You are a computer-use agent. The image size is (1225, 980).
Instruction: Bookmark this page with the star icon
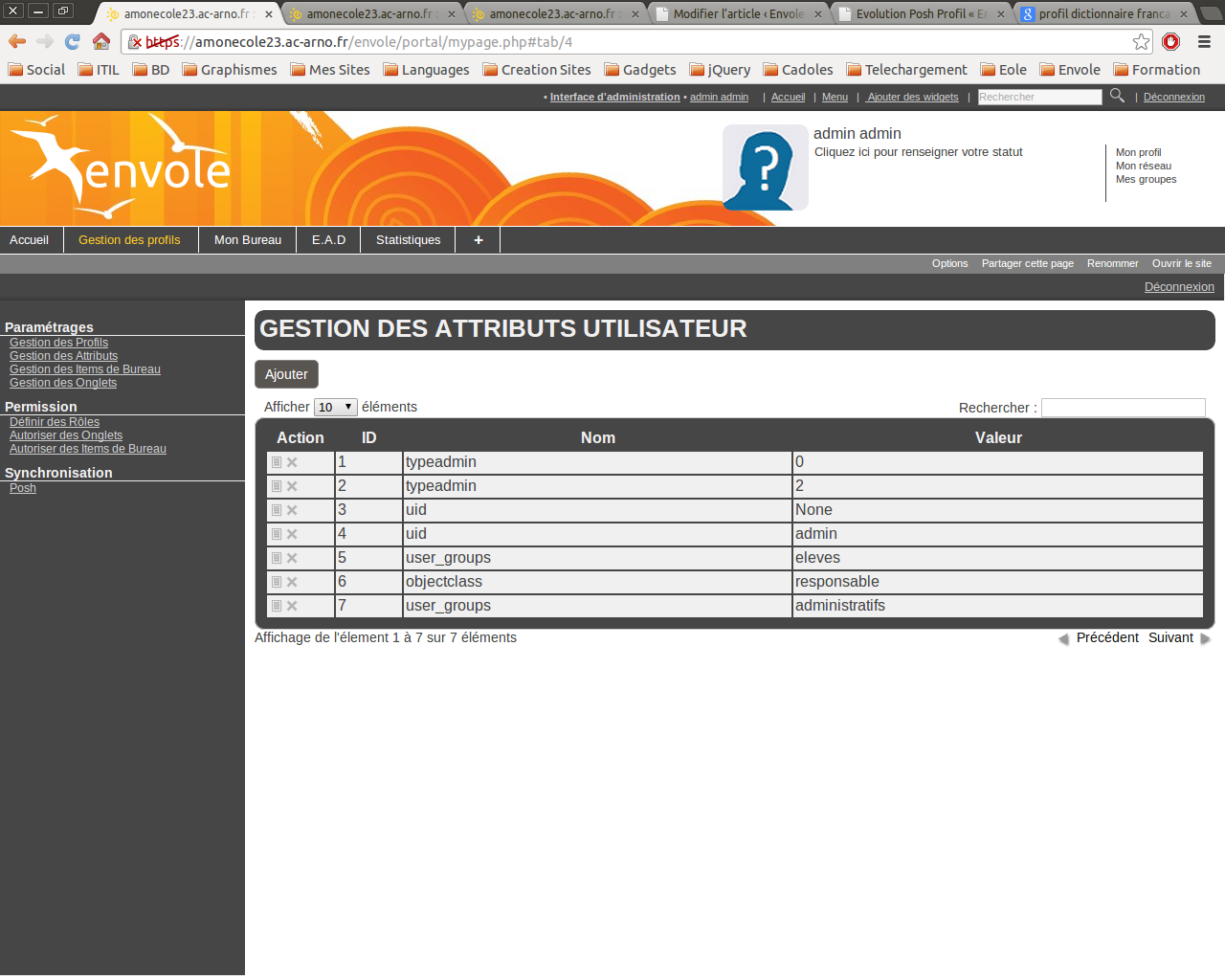tap(1141, 42)
